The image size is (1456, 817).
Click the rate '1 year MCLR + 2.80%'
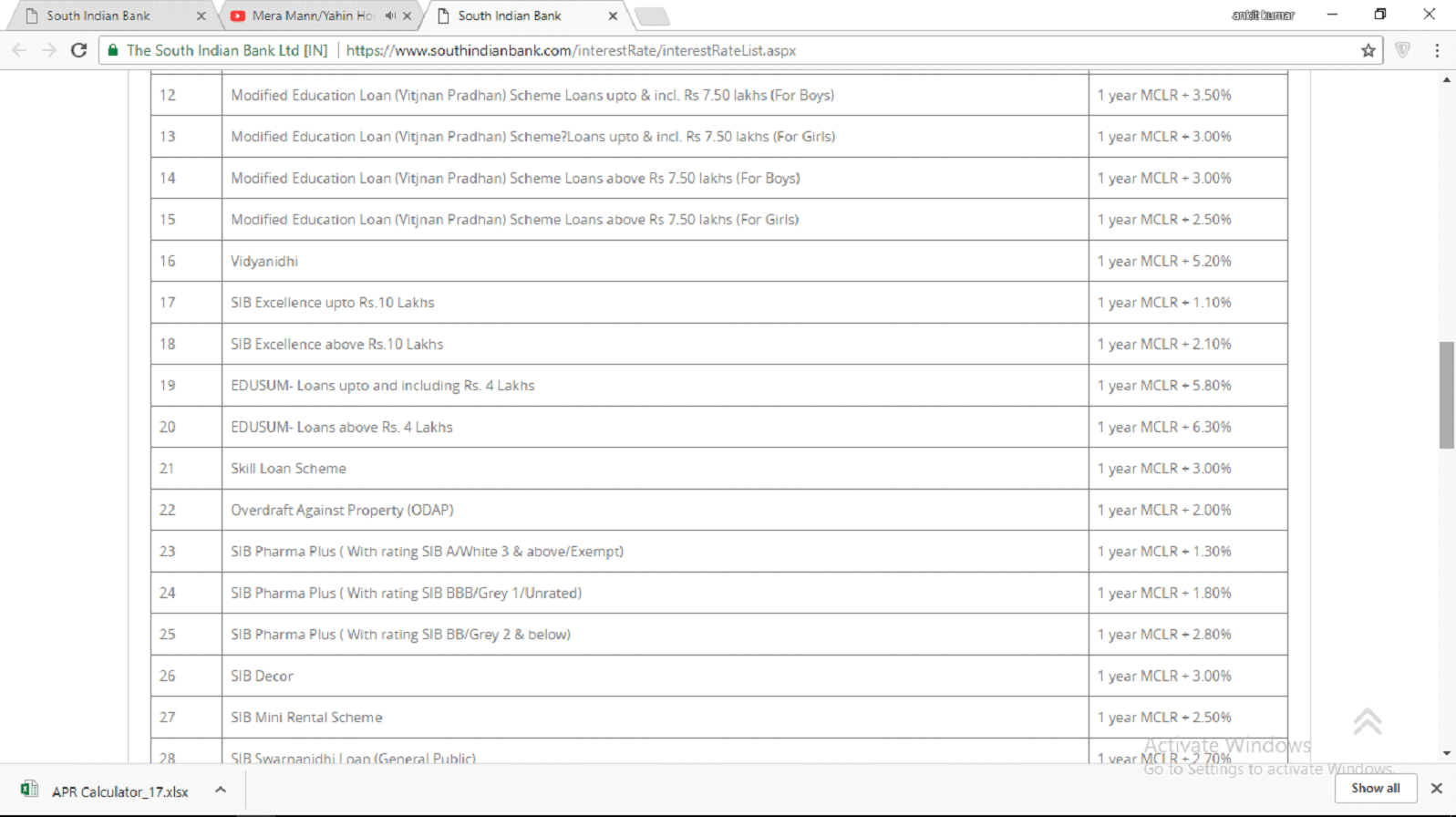click(1164, 635)
